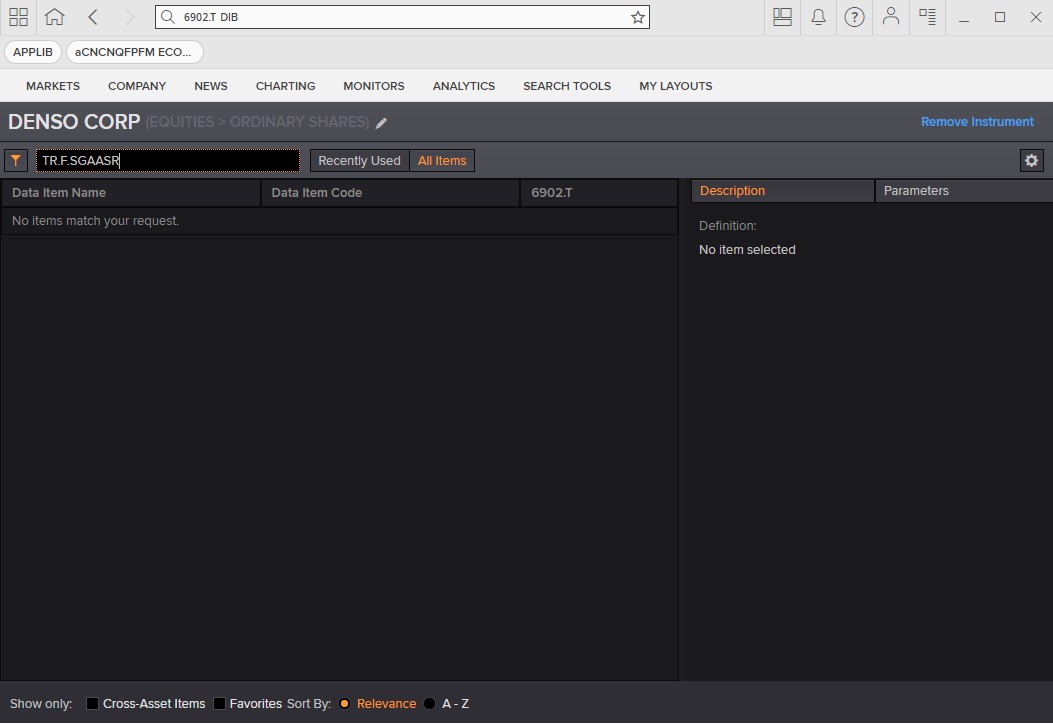
Task: Open settings gear in data item browser
Action: pos(1031,161)
